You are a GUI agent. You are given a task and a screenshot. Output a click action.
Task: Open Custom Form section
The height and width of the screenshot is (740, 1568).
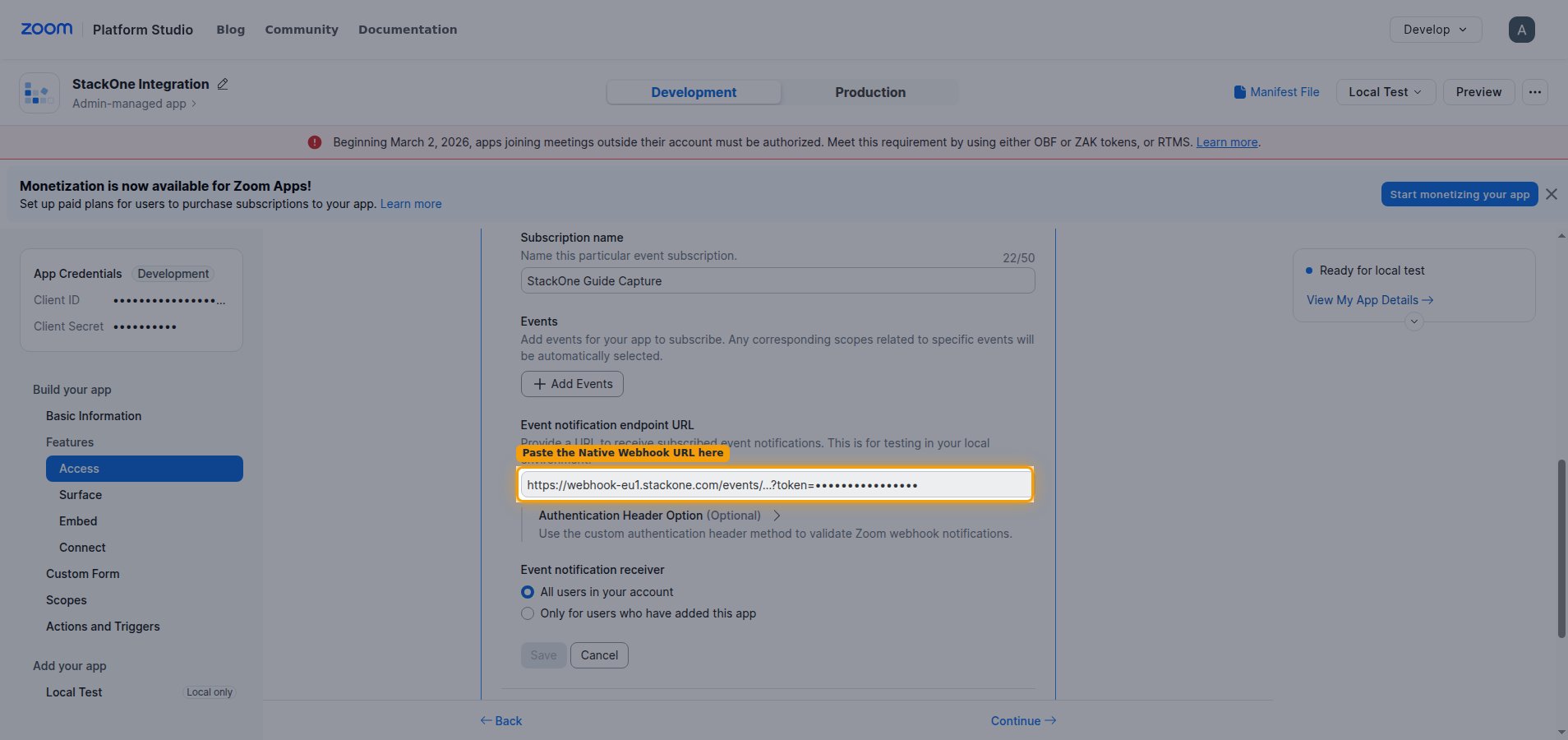click(x=83, y=574)
